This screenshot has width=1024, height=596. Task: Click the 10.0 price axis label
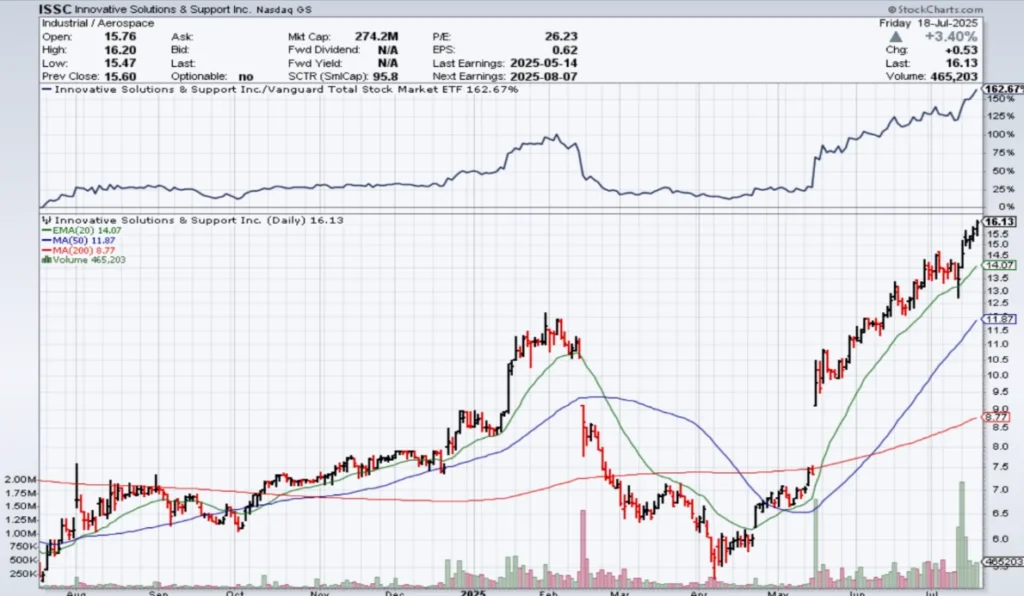[x=998, y=375]
